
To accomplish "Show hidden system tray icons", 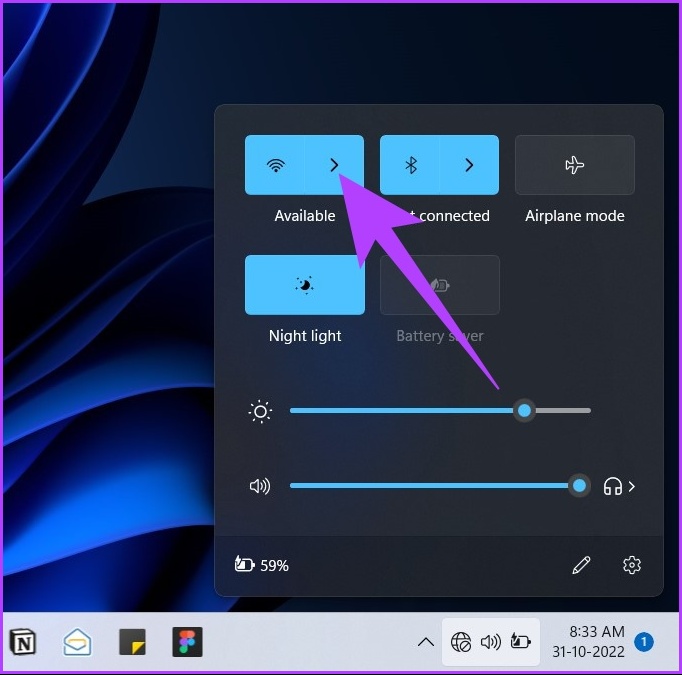I will click(x=426, y=642).
